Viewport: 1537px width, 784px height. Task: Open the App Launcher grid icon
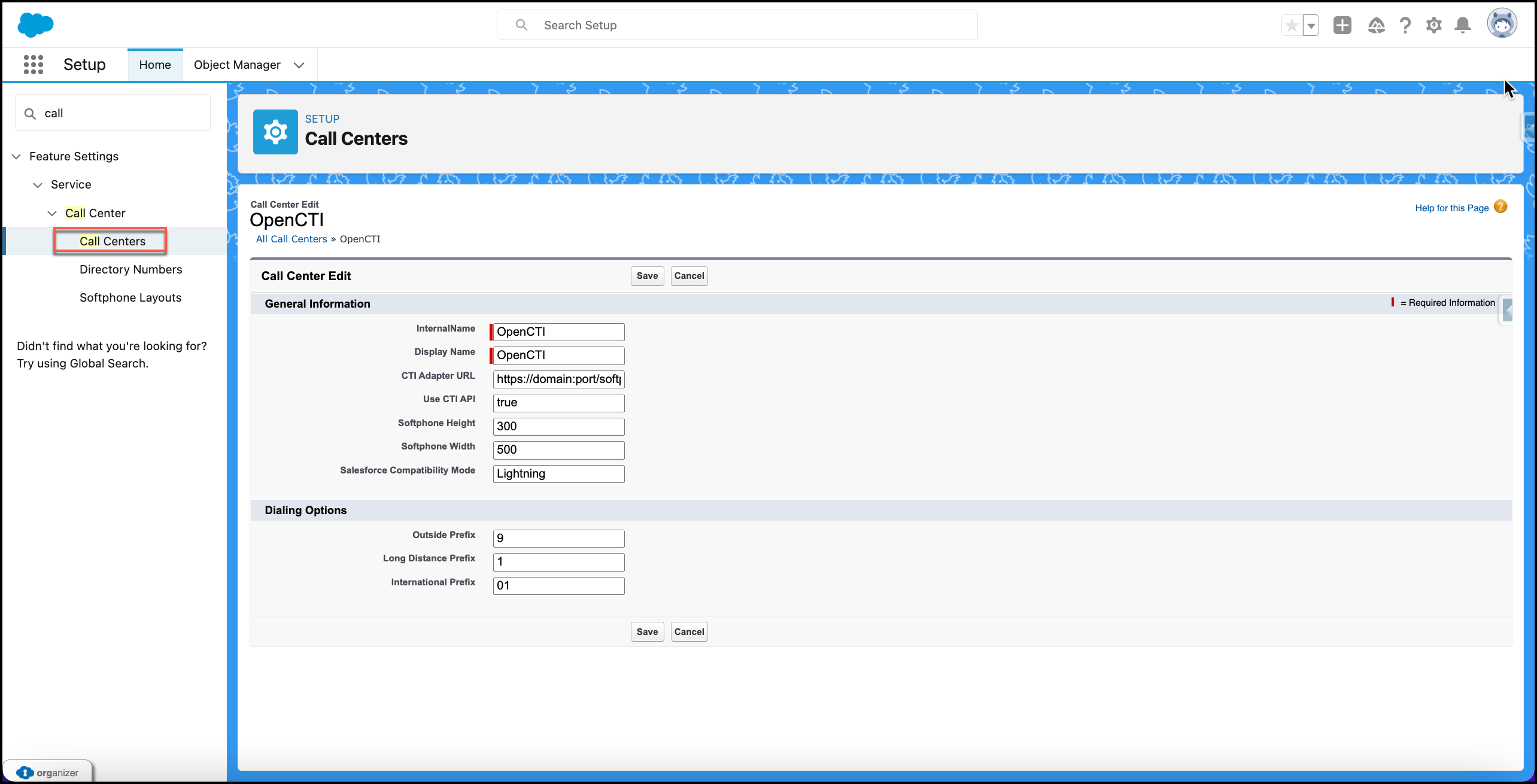click(34, 64)
